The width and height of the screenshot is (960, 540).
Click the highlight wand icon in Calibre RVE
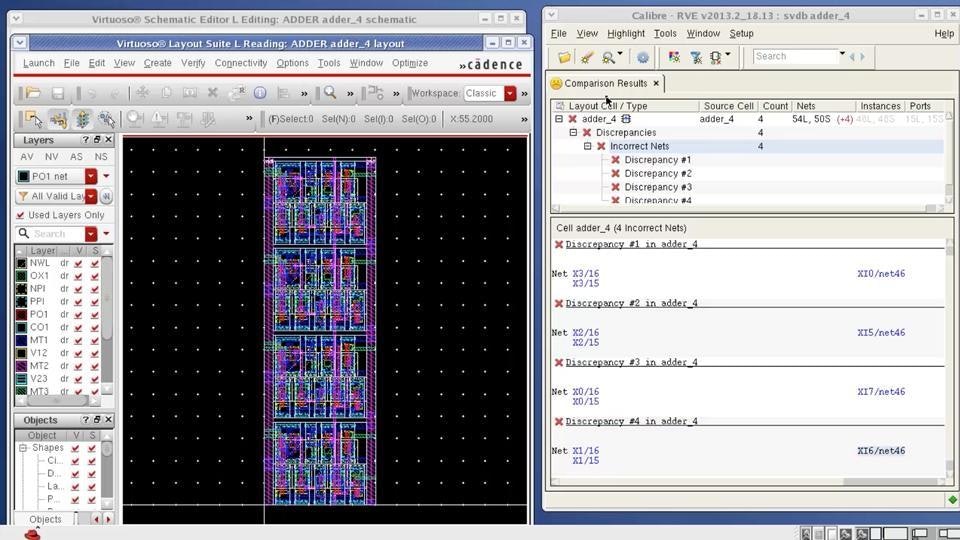point(587,57)
